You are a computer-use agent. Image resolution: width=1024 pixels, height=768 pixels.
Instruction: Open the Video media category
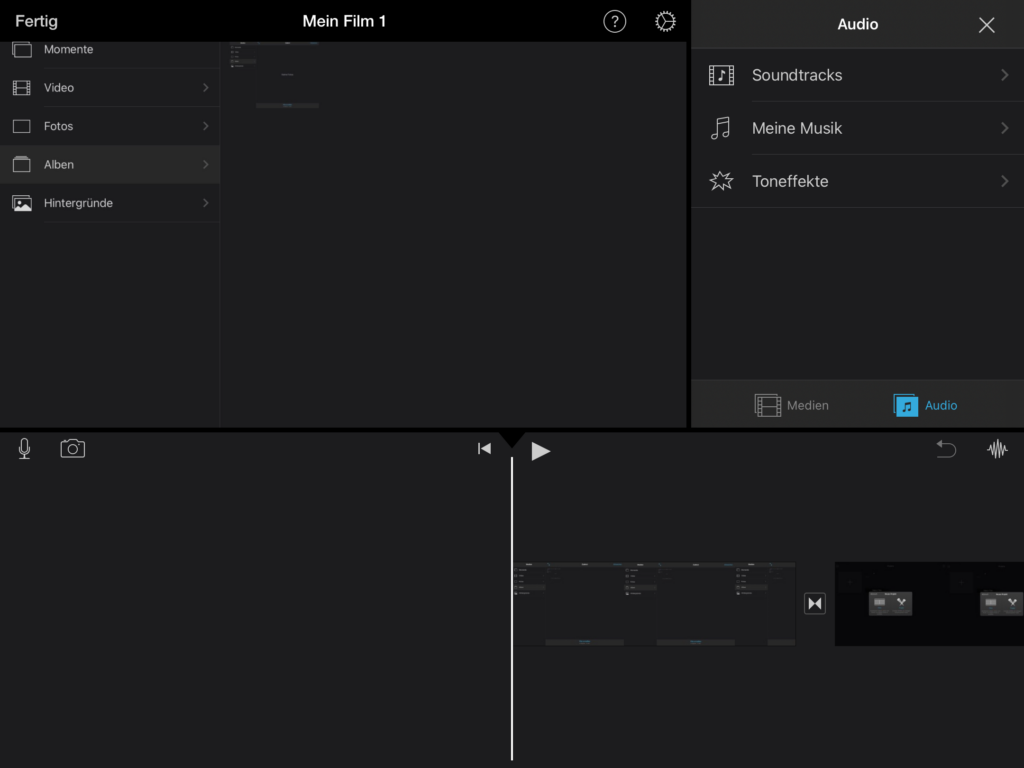110,88
